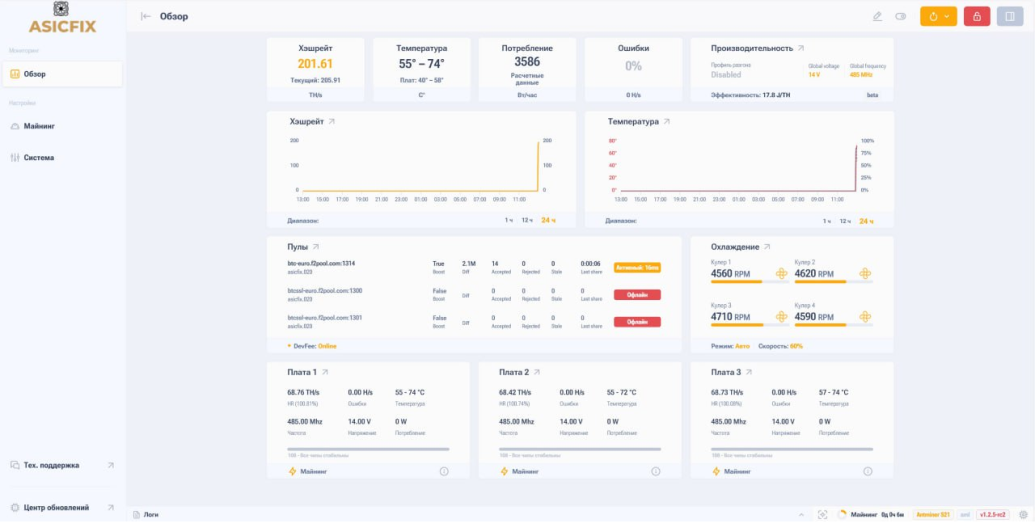Click the panel layout icon button
The height and width of the screenshot is (522, 1035).
click(1010, 16)
